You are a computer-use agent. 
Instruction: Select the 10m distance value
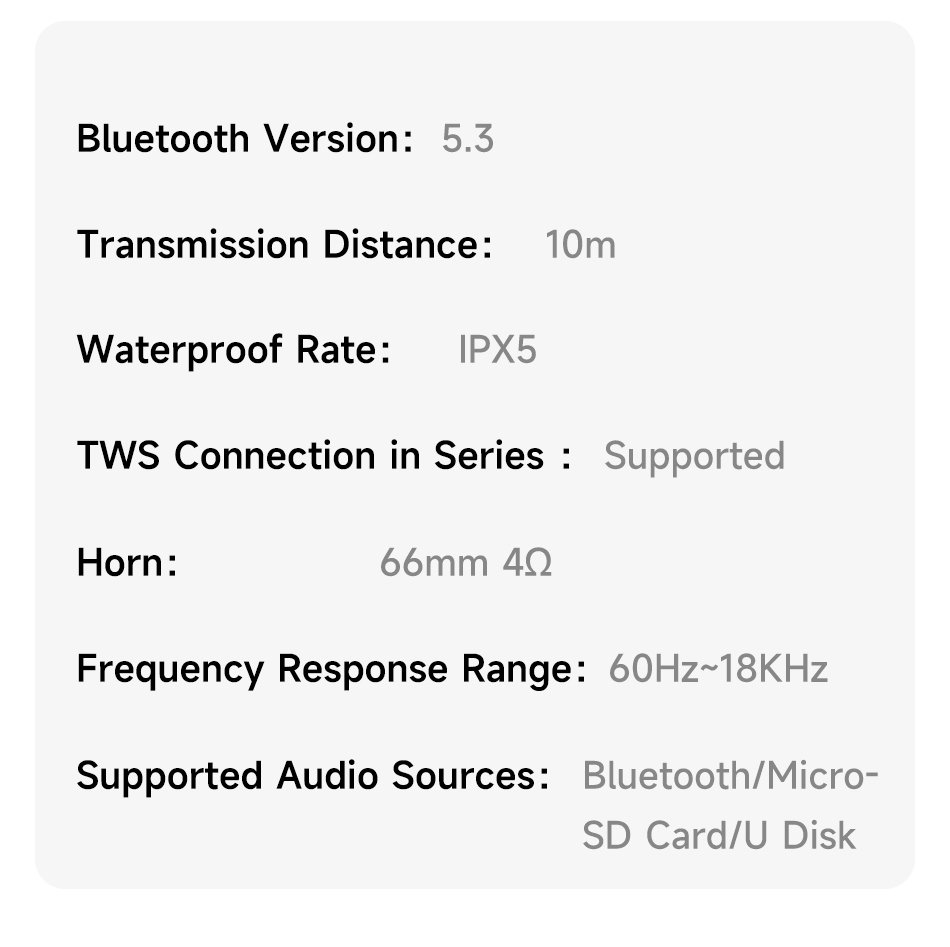pyautogui.click(x=580, y=245)
